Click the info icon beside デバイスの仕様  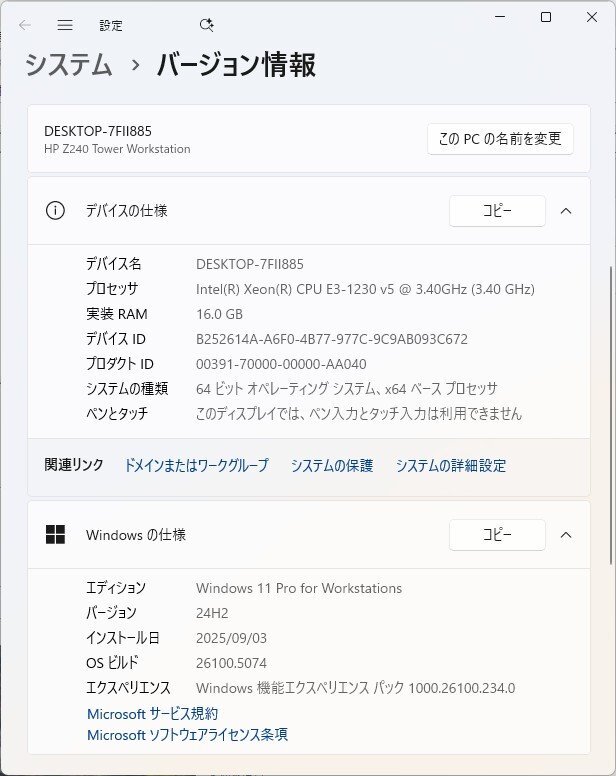tap(55, 211)
